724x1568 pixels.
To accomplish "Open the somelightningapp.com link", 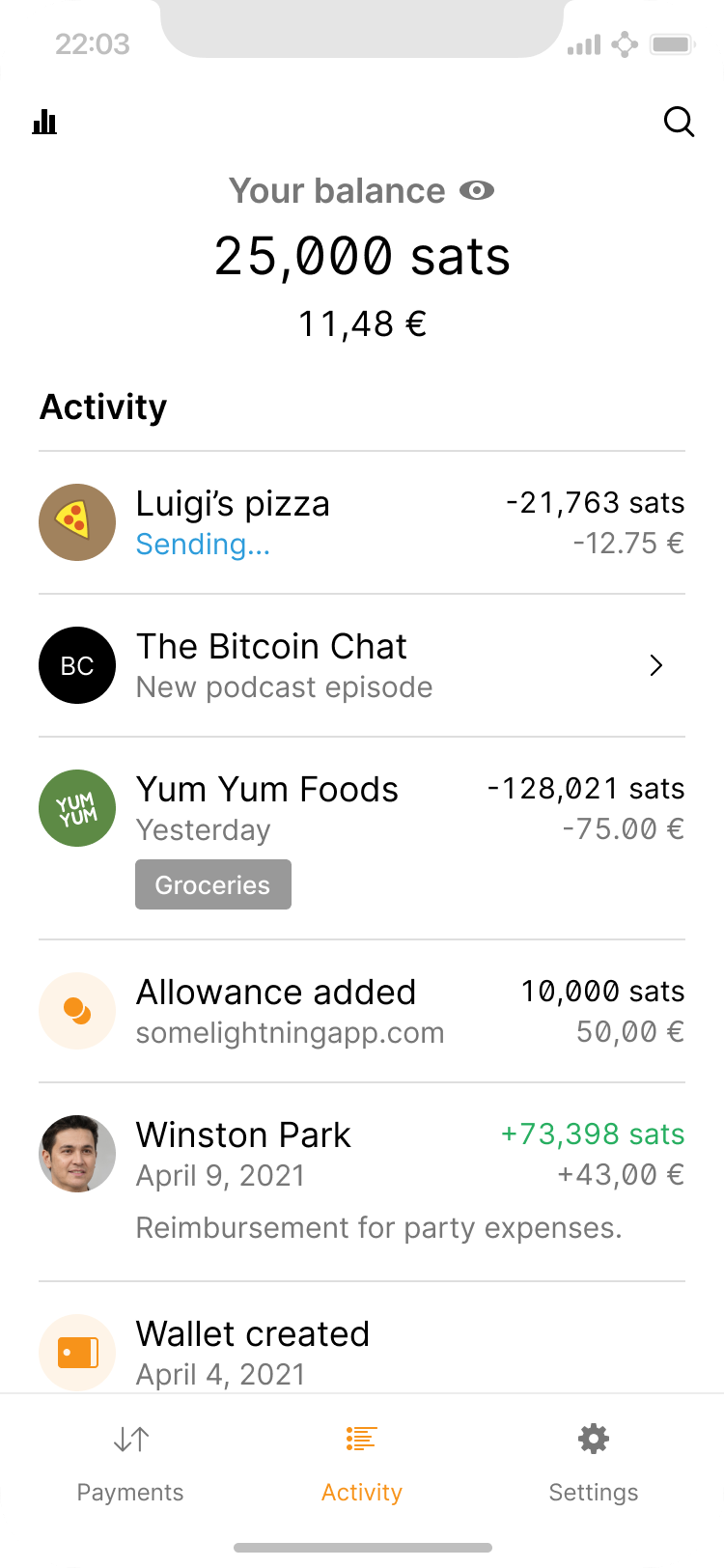I will (x=290, y=1033).
